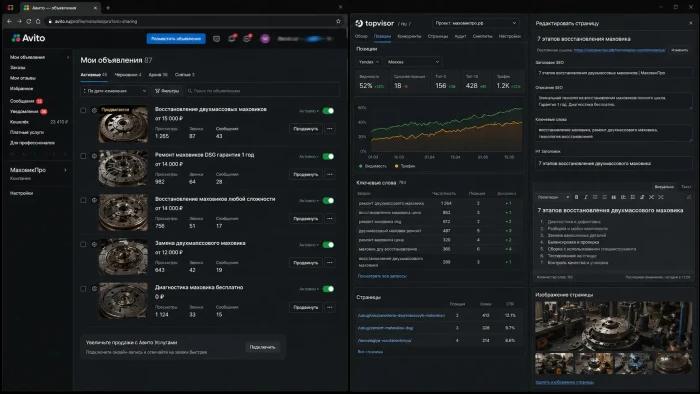Open more options for 'Ремонт маховиков DSG' listing

pos(329,174)
